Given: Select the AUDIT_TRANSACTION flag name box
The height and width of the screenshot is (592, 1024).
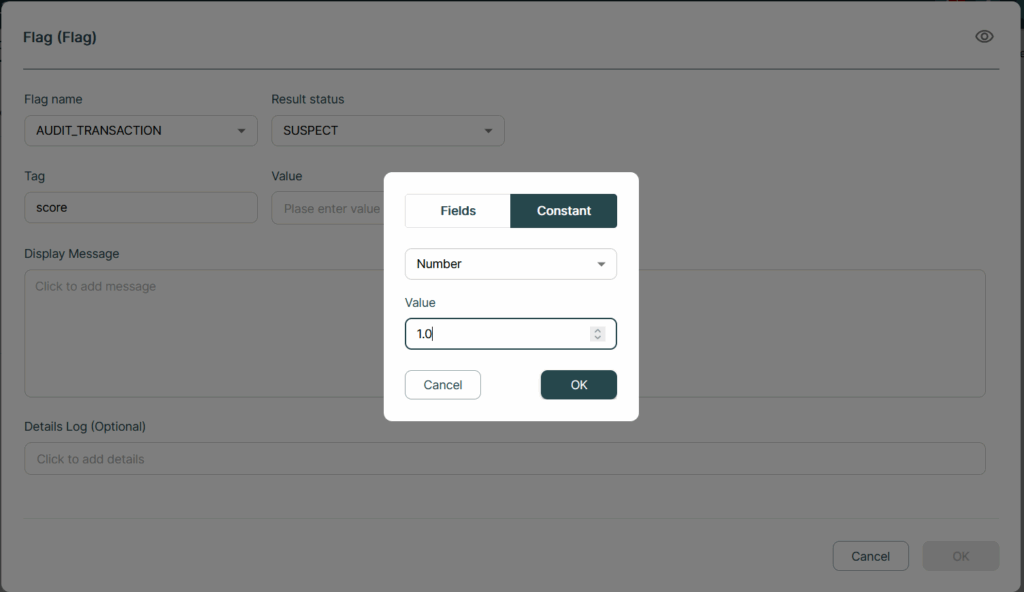Looking at the screenshot, I should click(x=141, y=131).
